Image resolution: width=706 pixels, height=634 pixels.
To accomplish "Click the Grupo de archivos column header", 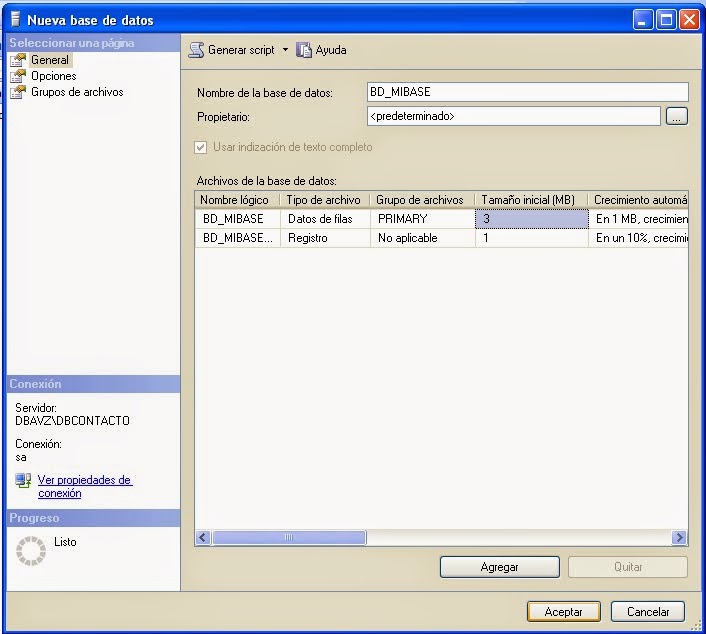I will [422, 200].
